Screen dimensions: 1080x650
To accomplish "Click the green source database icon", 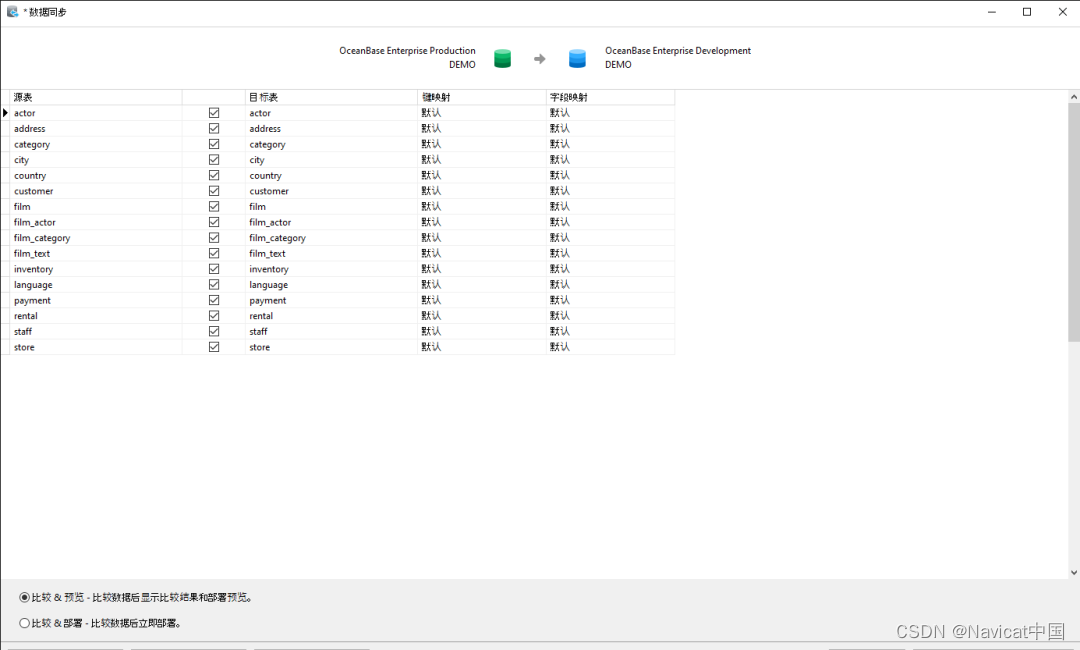I will 503,59.
